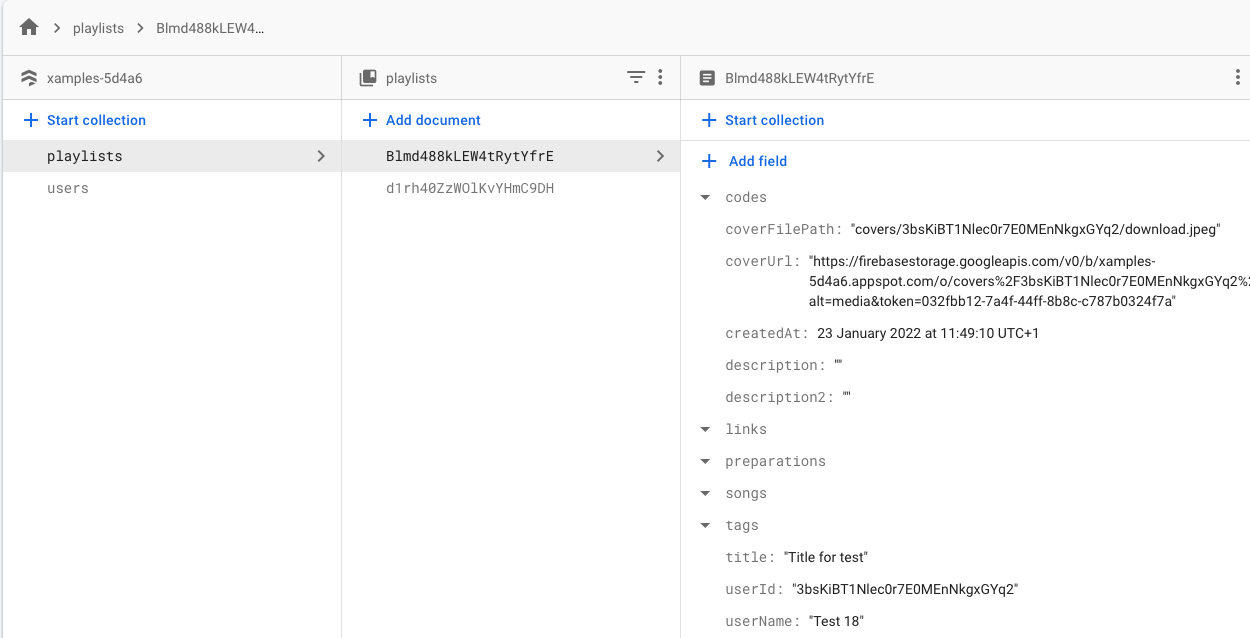1250x638 pixels.
Task: Click the database icon beside xamples-5d4a6
Action: tap(29, 78)
